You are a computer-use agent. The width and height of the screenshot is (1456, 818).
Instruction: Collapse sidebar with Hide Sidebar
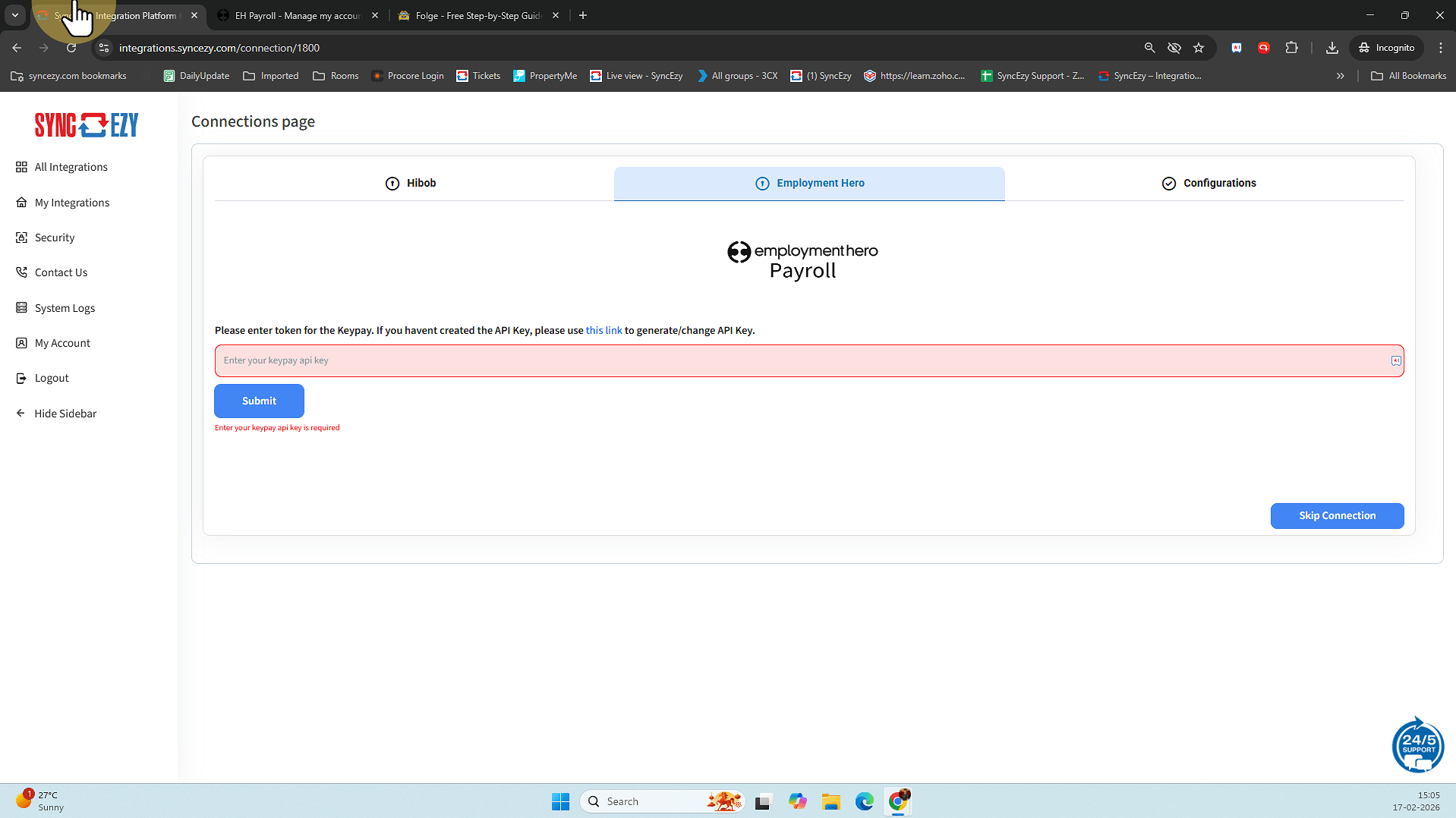[65, 414]
